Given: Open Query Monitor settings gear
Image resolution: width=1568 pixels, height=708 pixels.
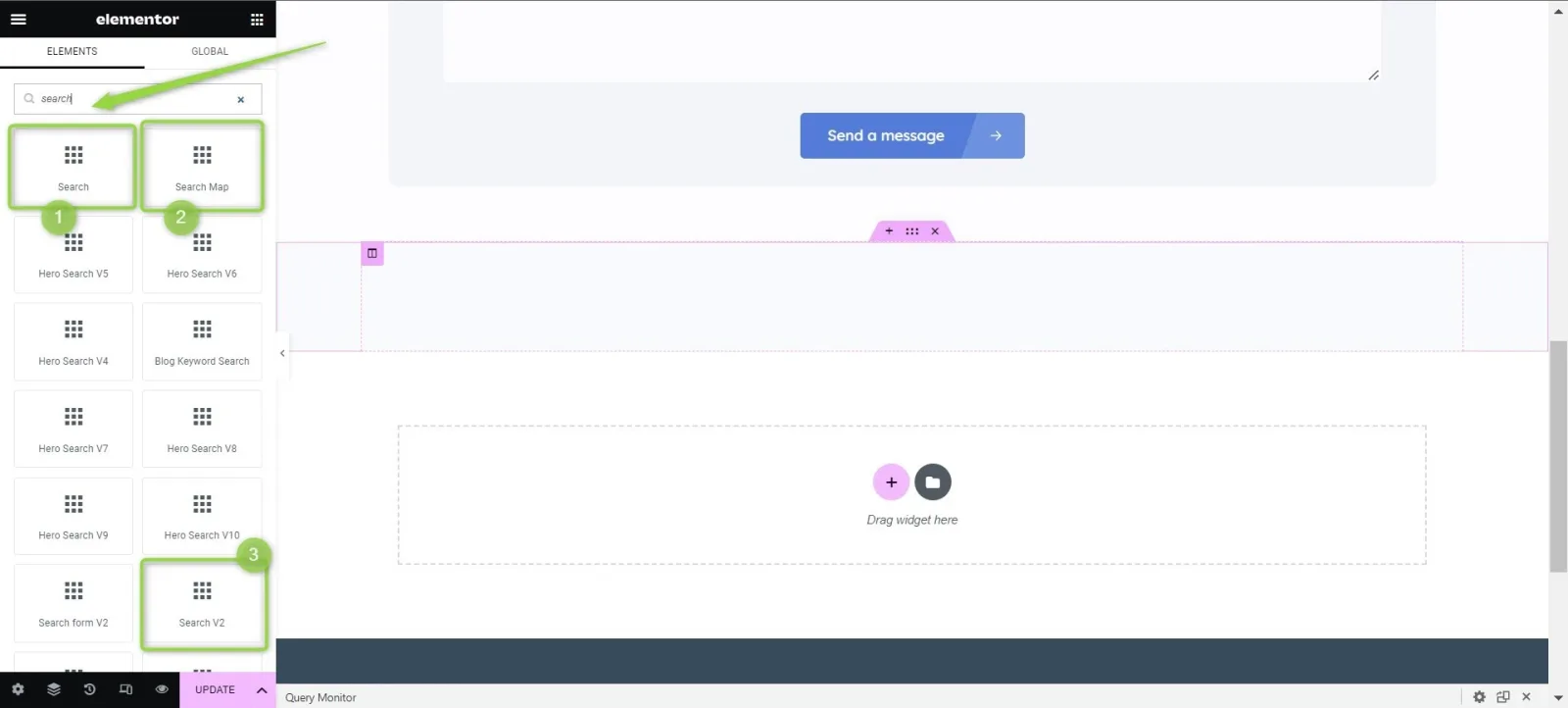Looking at the screenshot, I should click(x=1480, y=697).
